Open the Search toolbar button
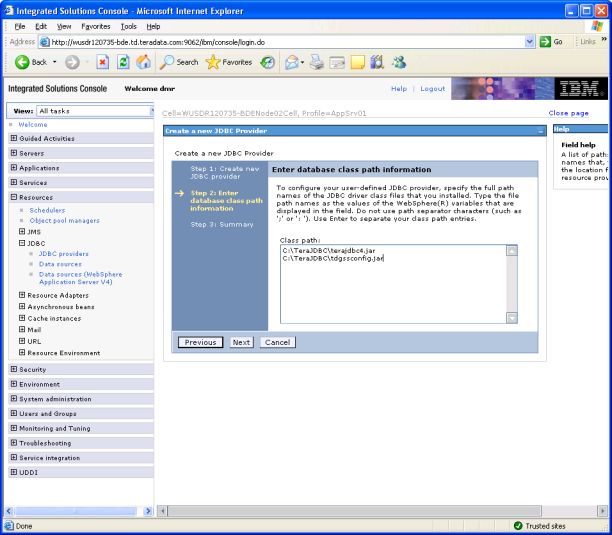Viewport: 612px width, 535px height. coord(179,62)
